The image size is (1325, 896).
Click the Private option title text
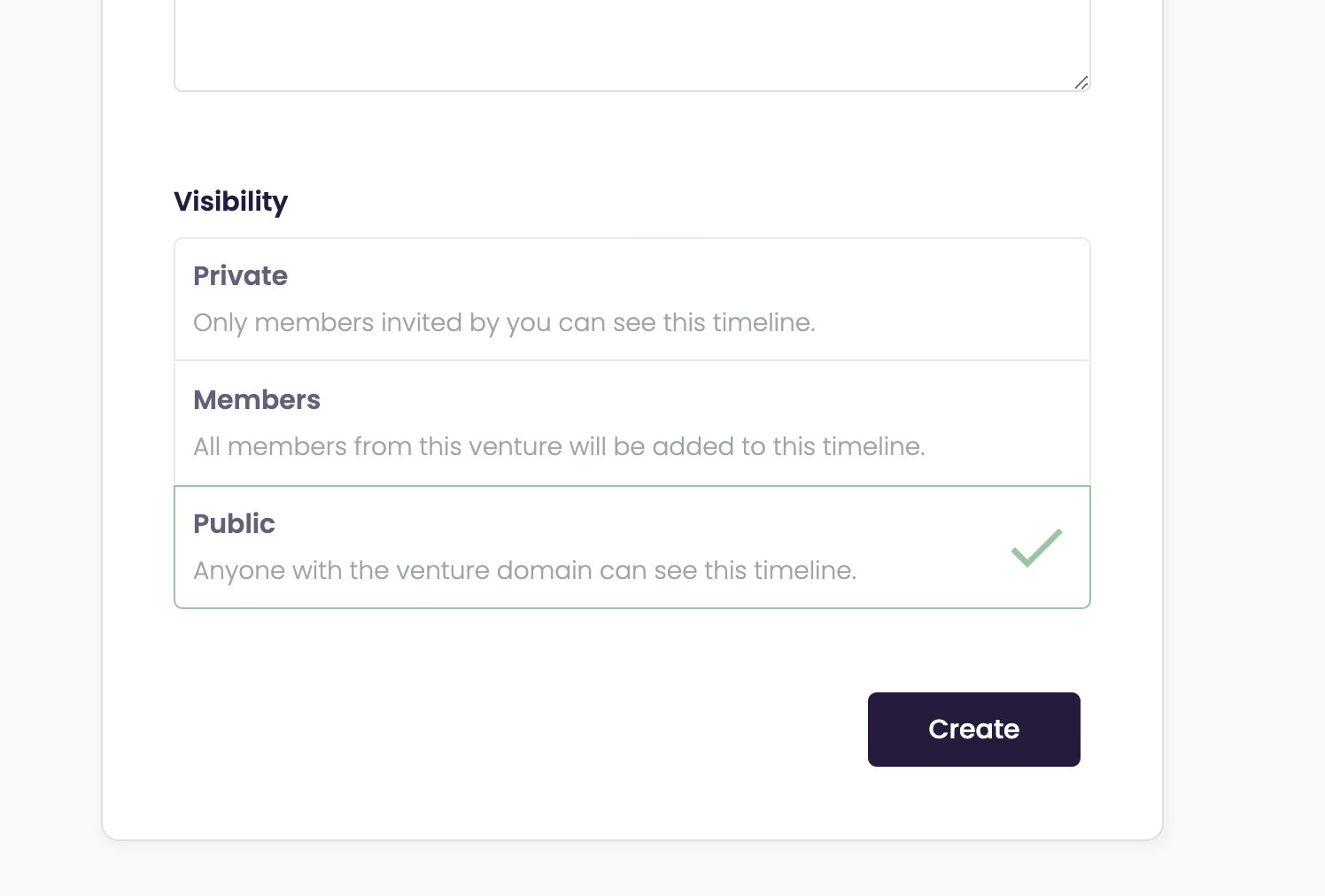[240, 276]
